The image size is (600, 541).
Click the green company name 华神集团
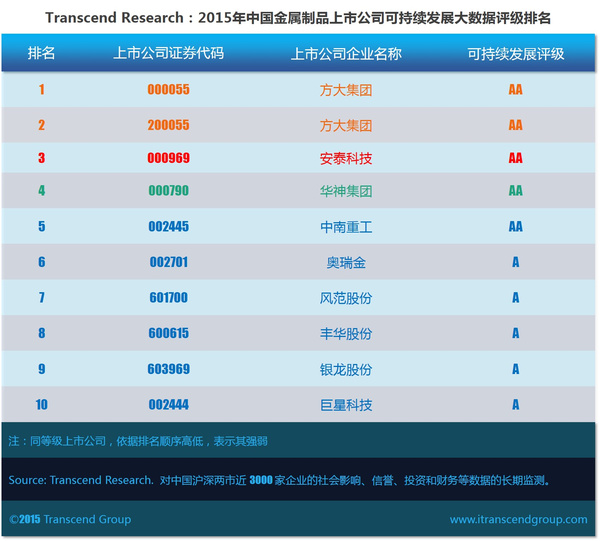(345, 191)
